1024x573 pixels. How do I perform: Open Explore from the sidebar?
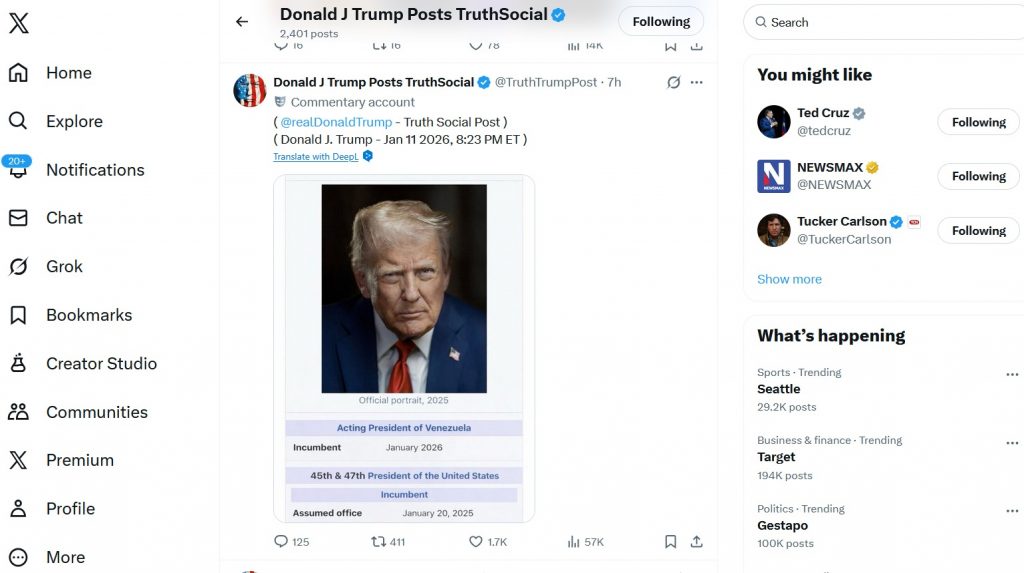73,121
